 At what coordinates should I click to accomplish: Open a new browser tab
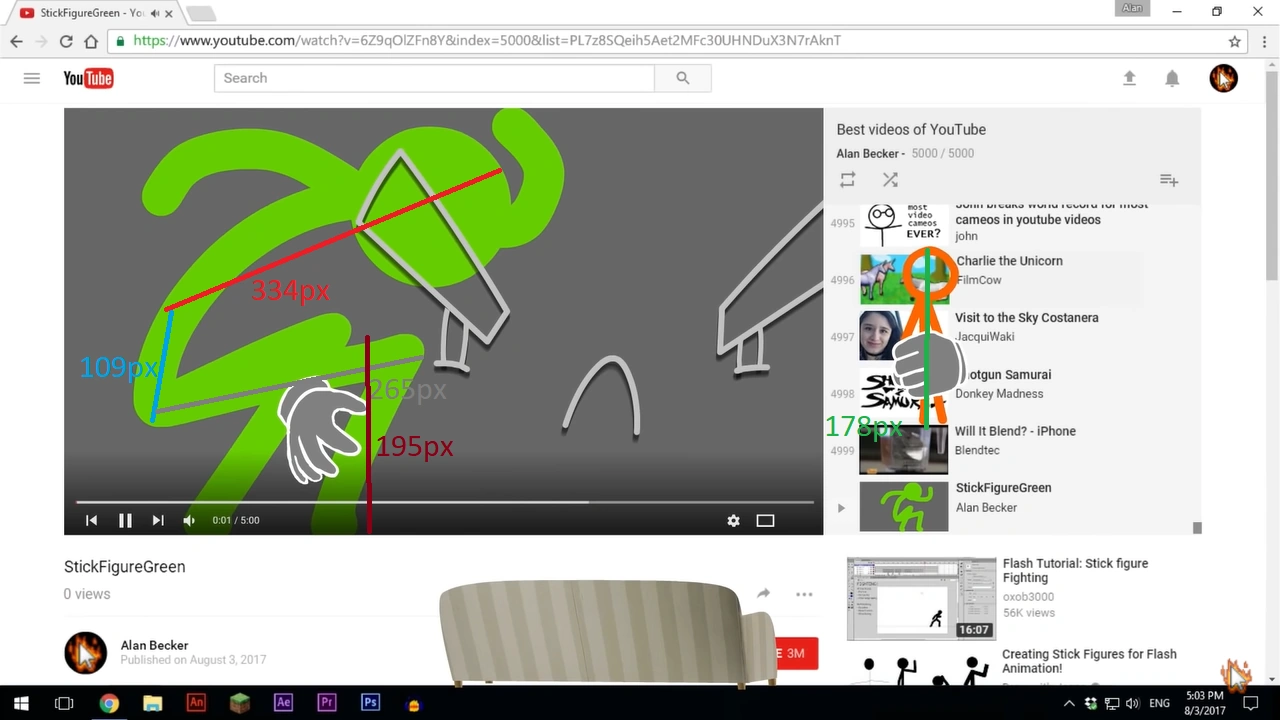tap(200, 13)
